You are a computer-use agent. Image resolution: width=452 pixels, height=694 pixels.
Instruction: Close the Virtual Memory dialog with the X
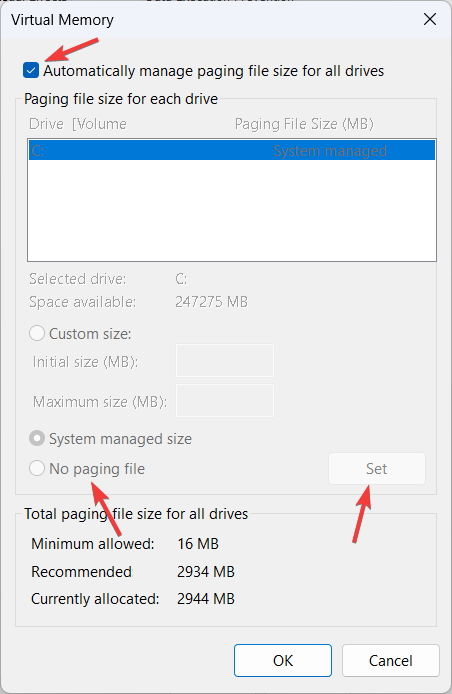tap(429, 19)
